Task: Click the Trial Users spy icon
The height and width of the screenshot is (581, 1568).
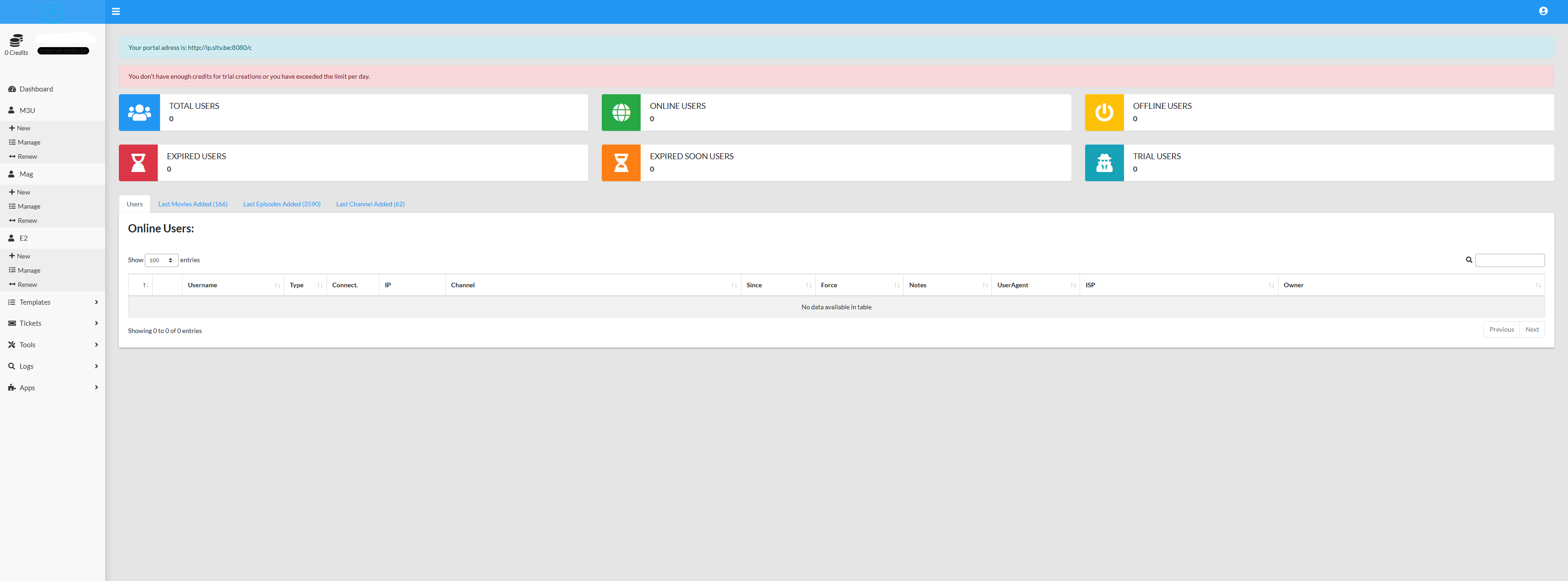Action: pos(1103,162)
